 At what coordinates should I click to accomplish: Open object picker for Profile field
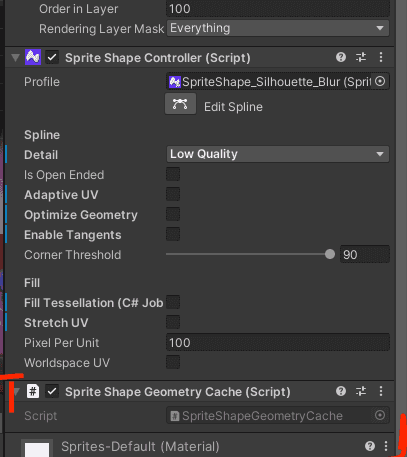click(x=380, y=81)
